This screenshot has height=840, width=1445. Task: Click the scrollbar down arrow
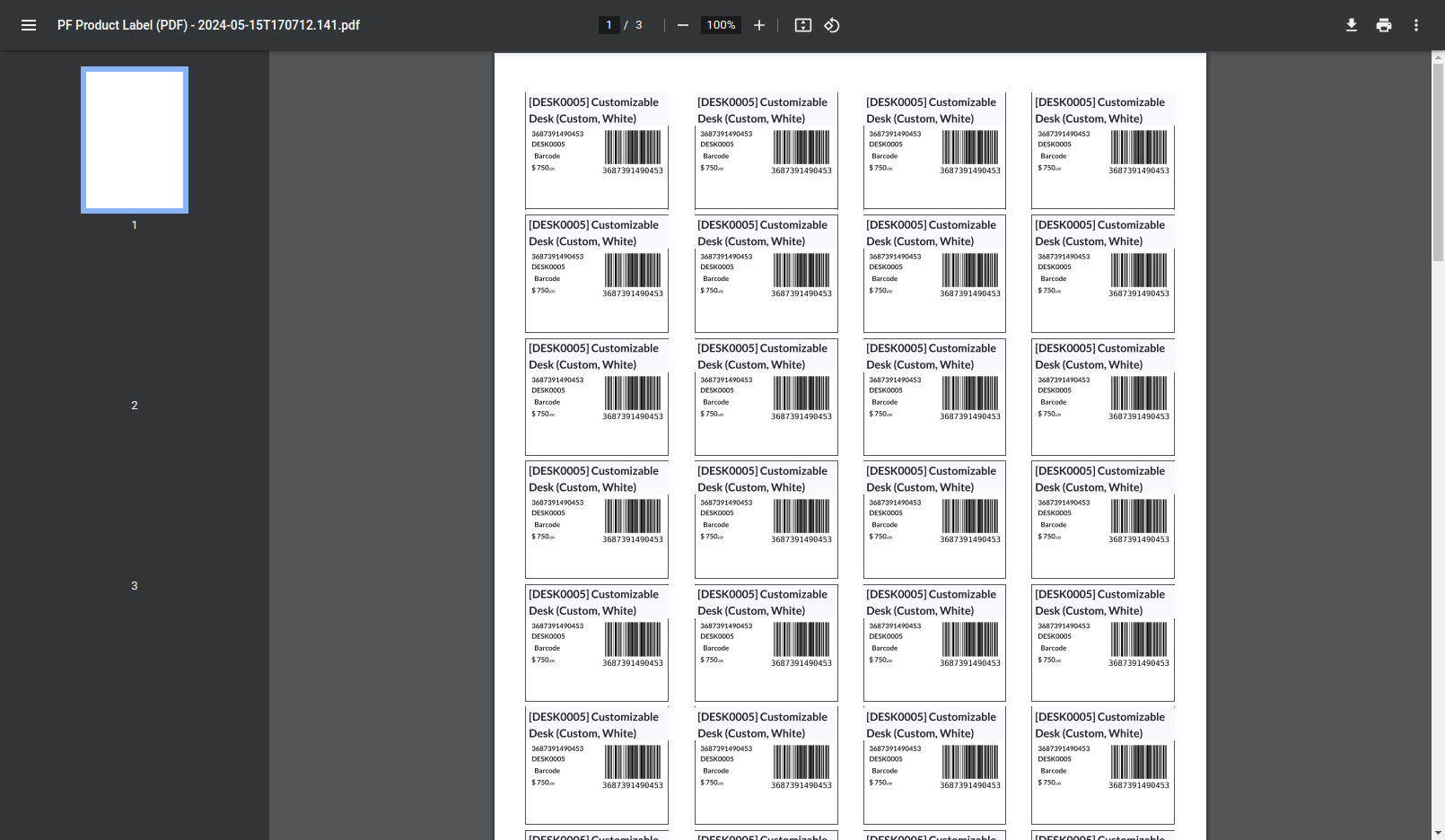[x=1439, y=834]
